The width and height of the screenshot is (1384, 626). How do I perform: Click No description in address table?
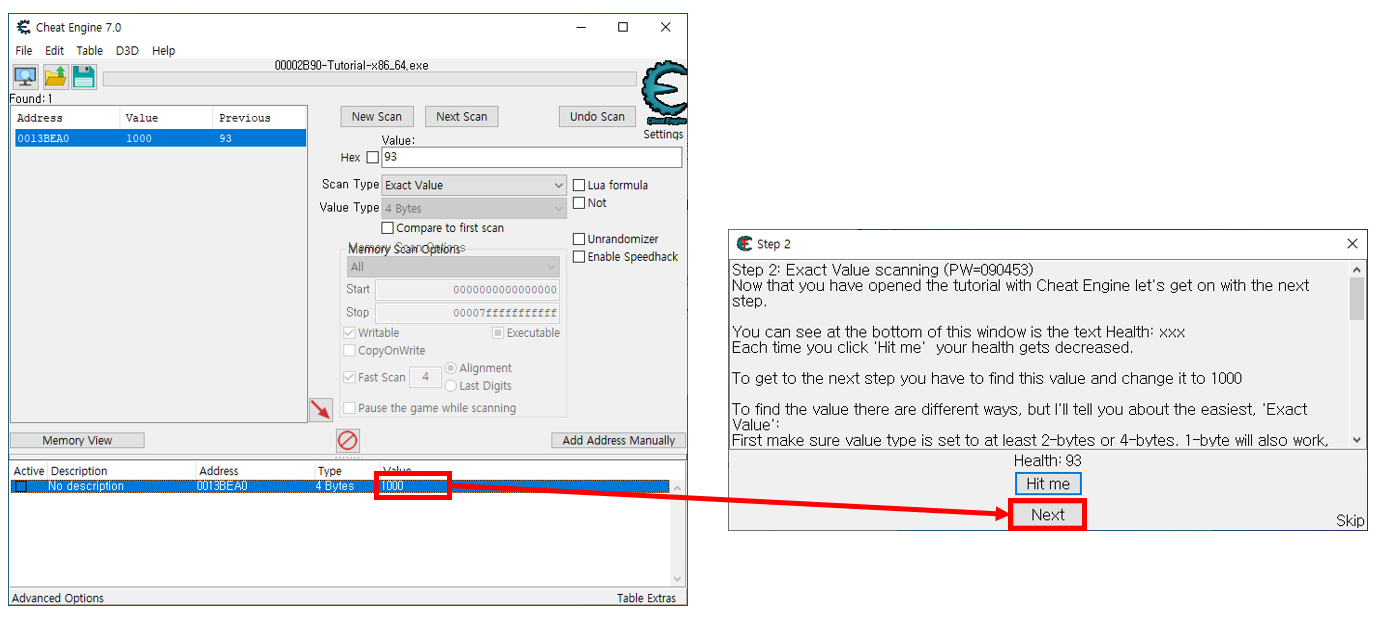pyautogui.click(x=86, y=486)
